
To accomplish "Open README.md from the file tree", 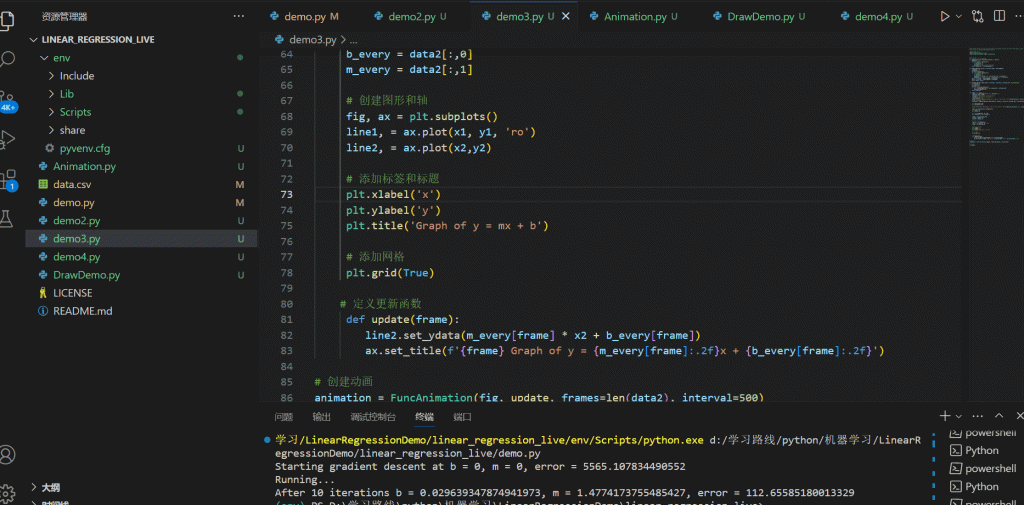I will pyautogui.click(x=82, y=311).
